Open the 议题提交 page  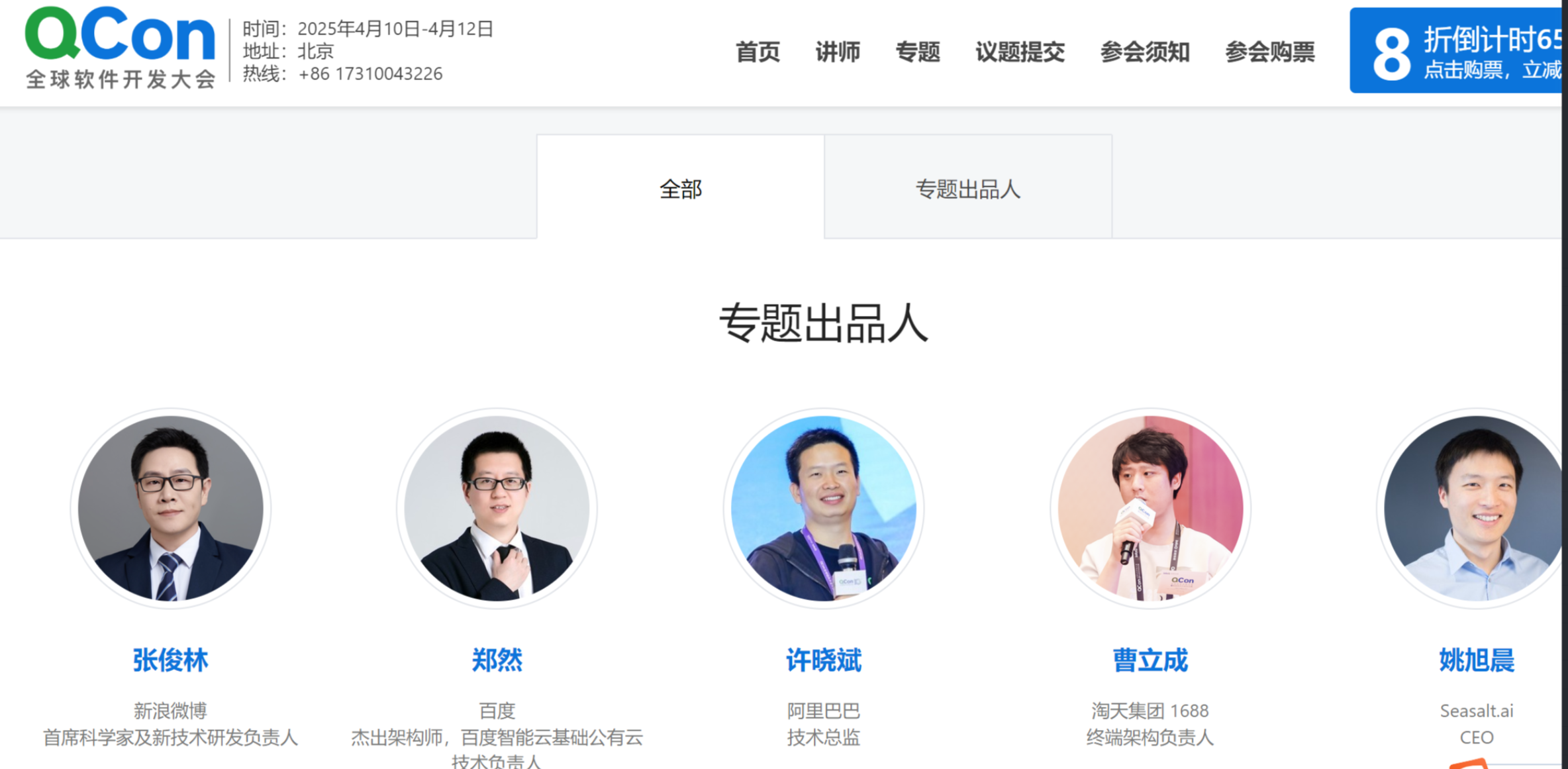1020,52
